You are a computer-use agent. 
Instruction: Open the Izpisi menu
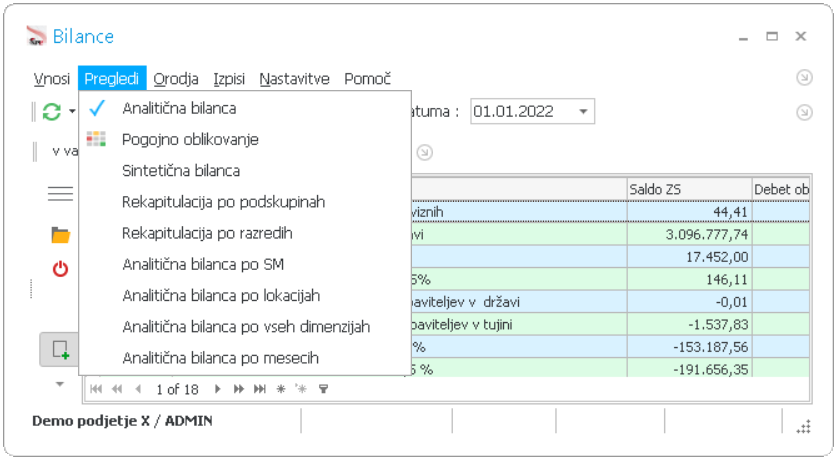coord(229,79)
